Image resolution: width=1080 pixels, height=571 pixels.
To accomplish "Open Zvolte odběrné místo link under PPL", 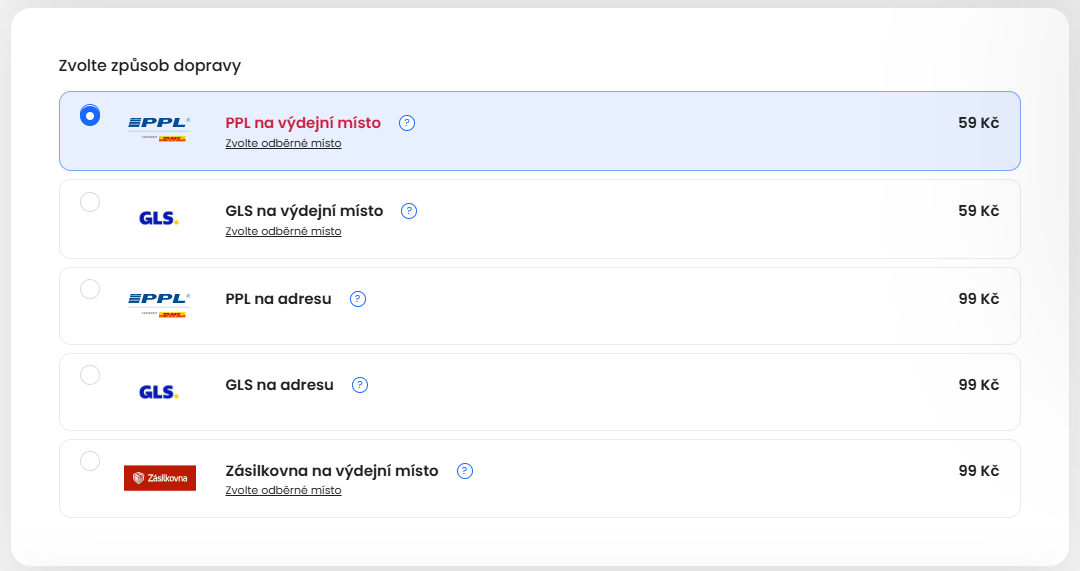I will 284,144.
